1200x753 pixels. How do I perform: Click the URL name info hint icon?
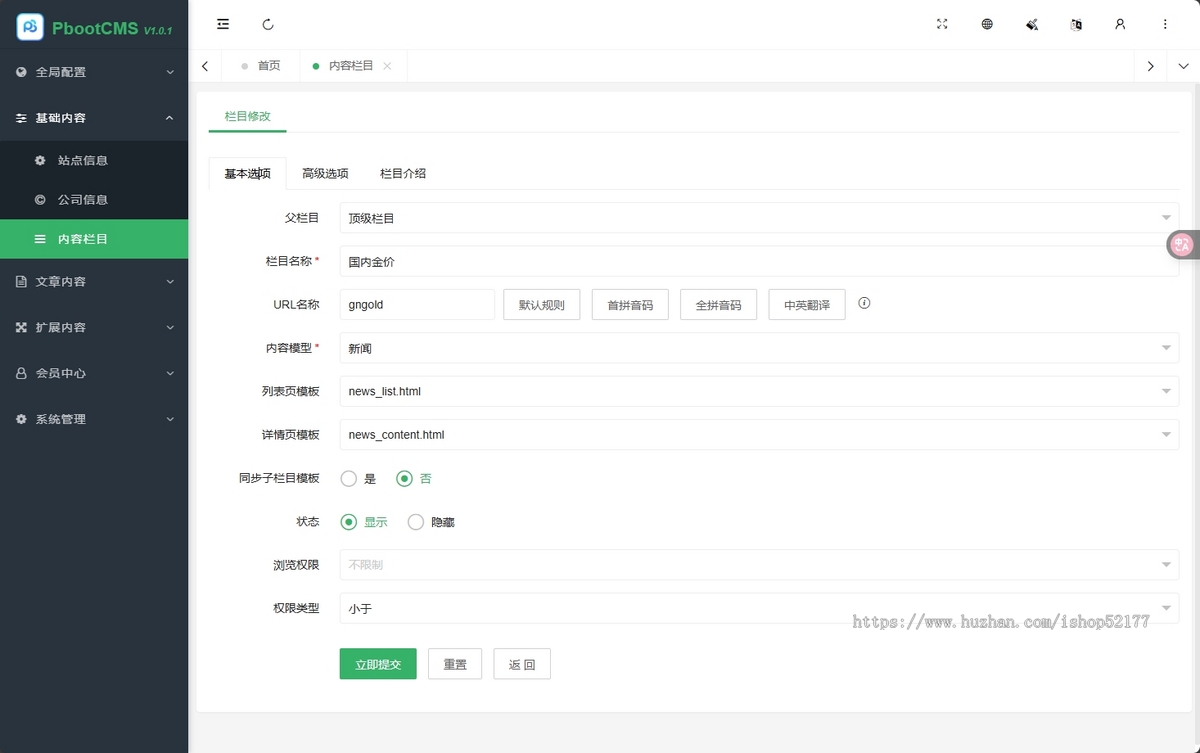pos(864,303)
